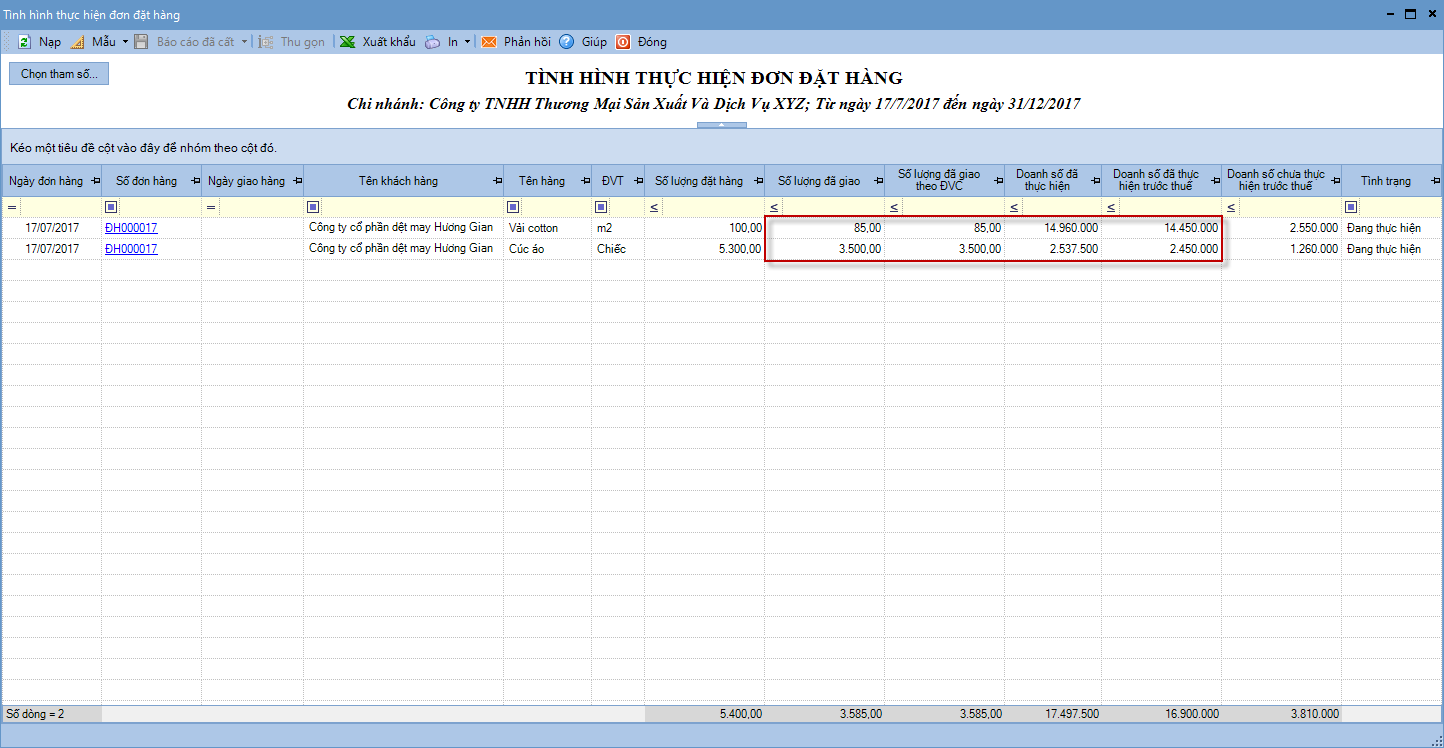This screenshot has width=1444, height=748.
Task: Pin the Tình trạng column
Action: [x=1434, y=181]
